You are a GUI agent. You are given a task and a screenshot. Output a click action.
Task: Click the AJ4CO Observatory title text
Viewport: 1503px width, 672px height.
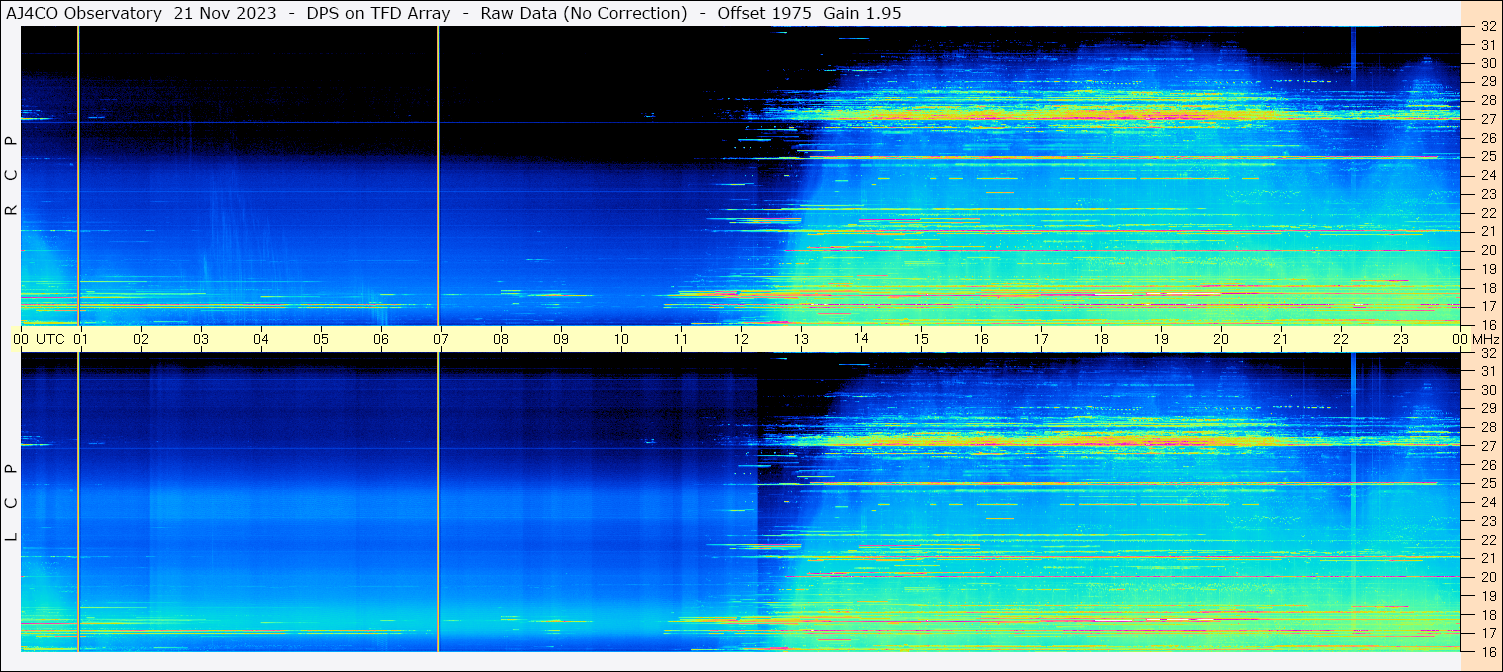coord(84,13)
